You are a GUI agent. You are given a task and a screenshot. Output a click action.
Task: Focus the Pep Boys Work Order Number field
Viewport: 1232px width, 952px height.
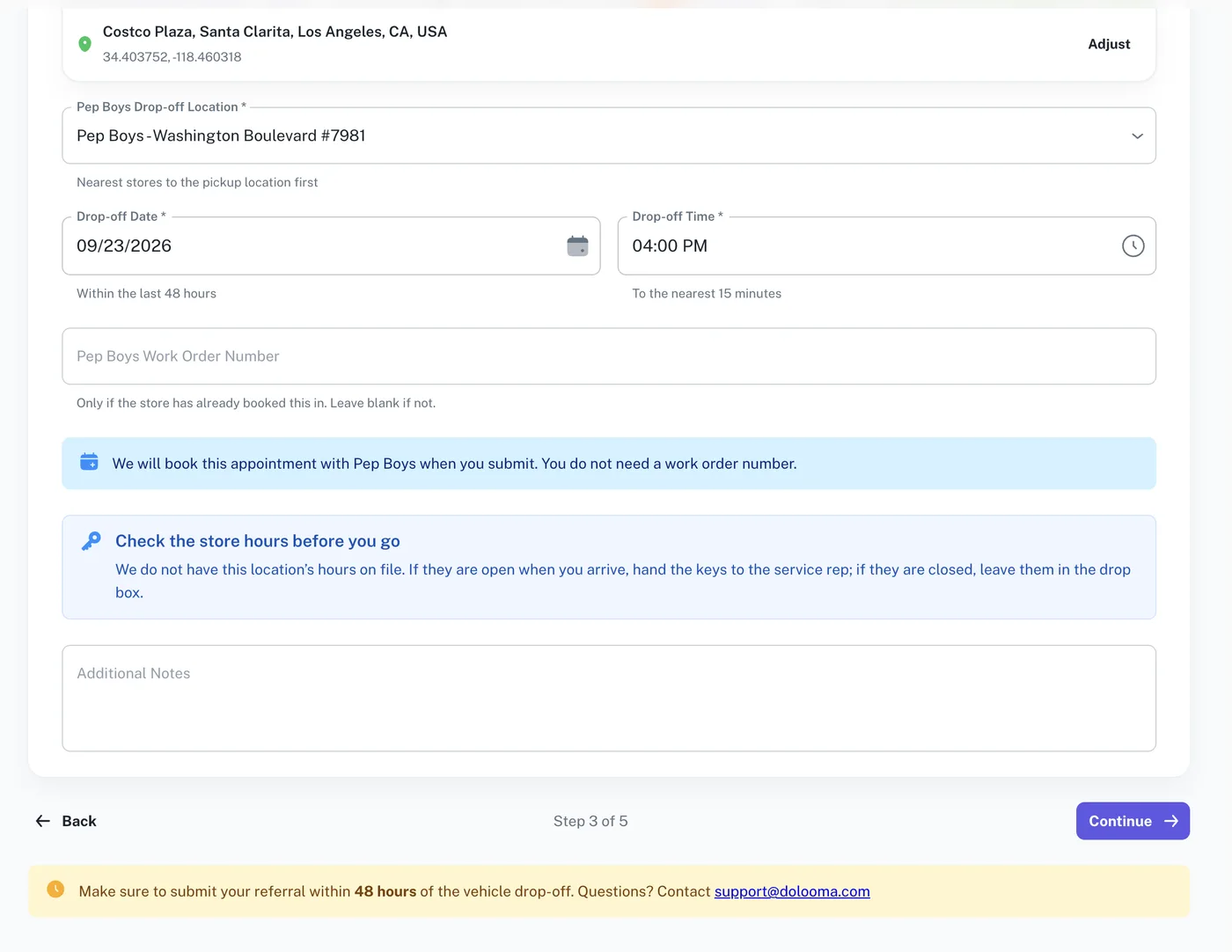pos(609,356)
